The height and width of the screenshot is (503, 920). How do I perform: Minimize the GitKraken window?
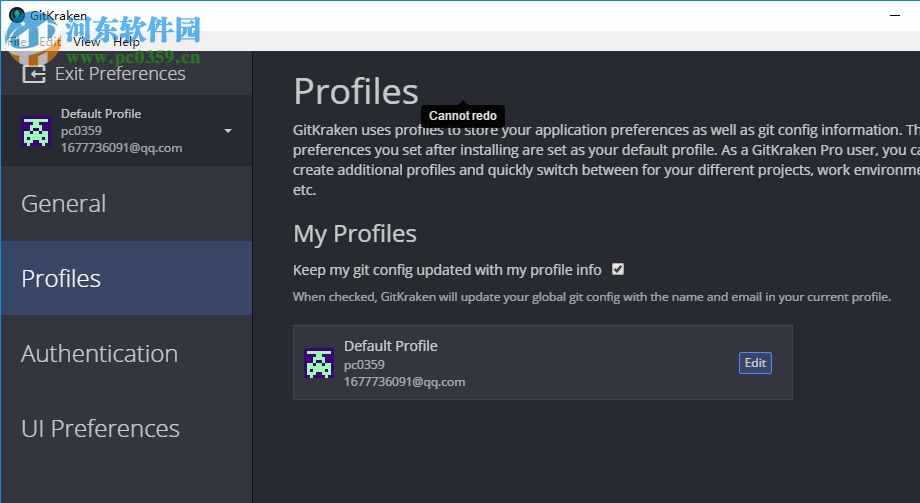[x=895, y=15]
